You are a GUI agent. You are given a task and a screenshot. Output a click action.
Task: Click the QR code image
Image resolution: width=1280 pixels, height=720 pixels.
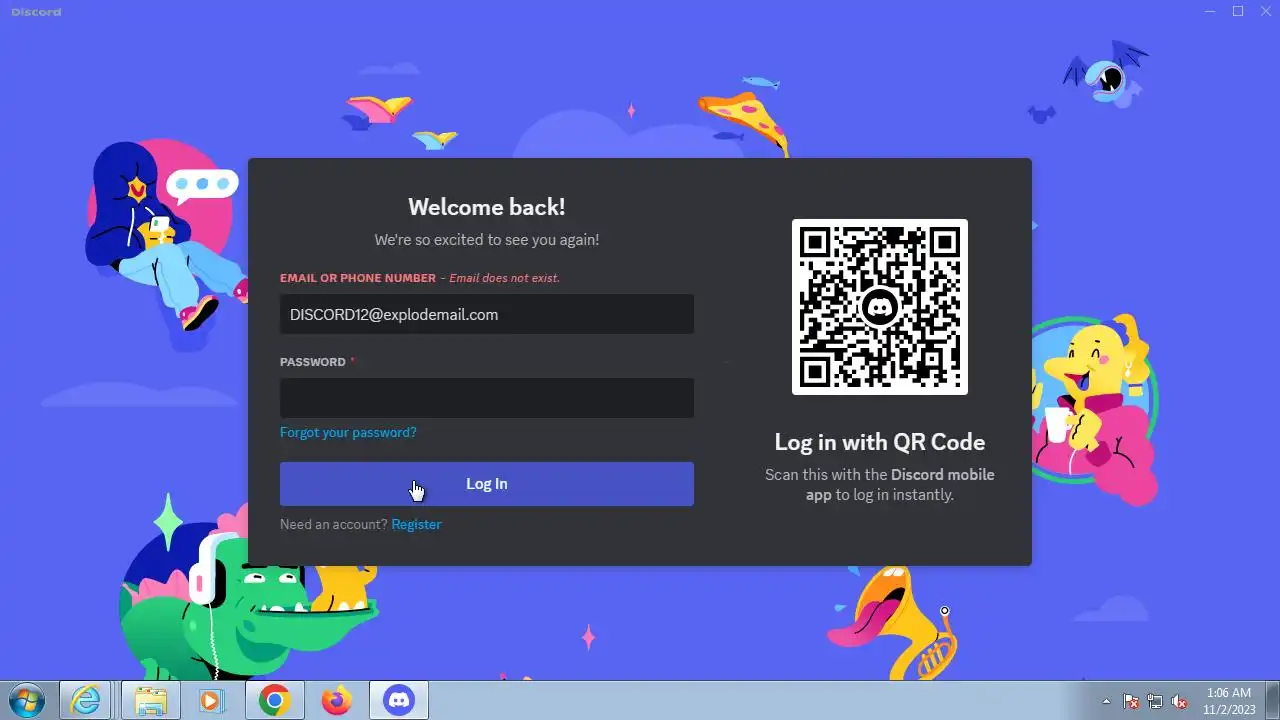pyautogui.click(x=880, y=307)
